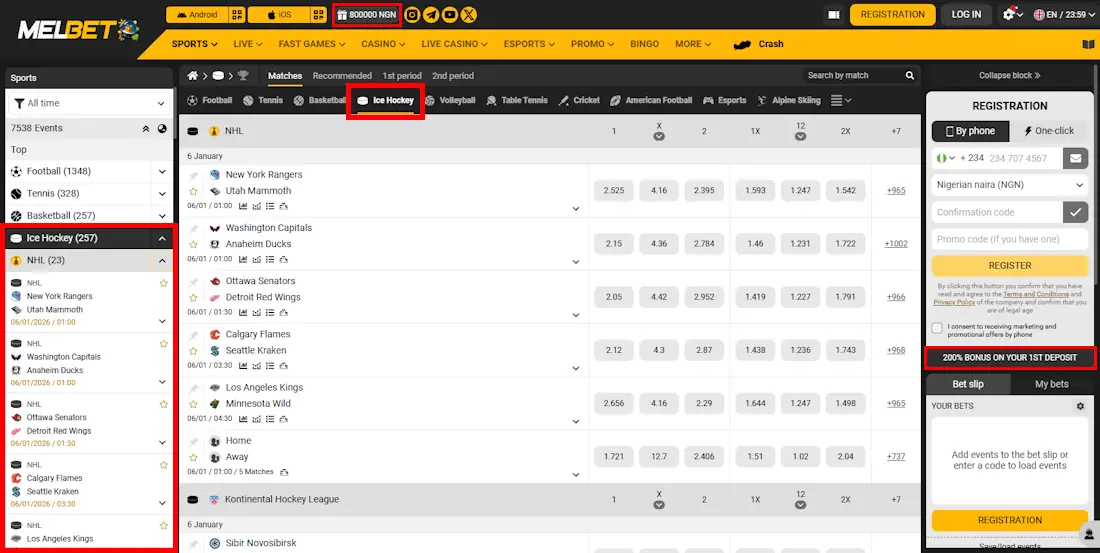Open the YouTube social icon
The image size is (1100, 553).
pyautogui.click(x=450, y=14)
